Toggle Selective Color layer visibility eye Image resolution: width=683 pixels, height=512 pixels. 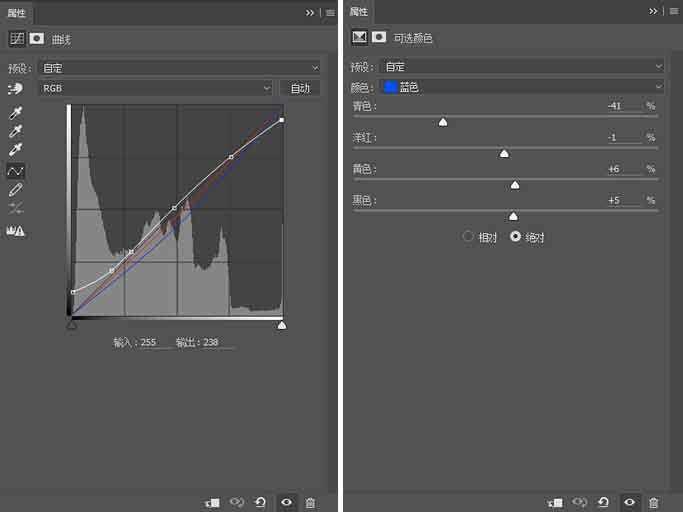(x=629, y=502)
